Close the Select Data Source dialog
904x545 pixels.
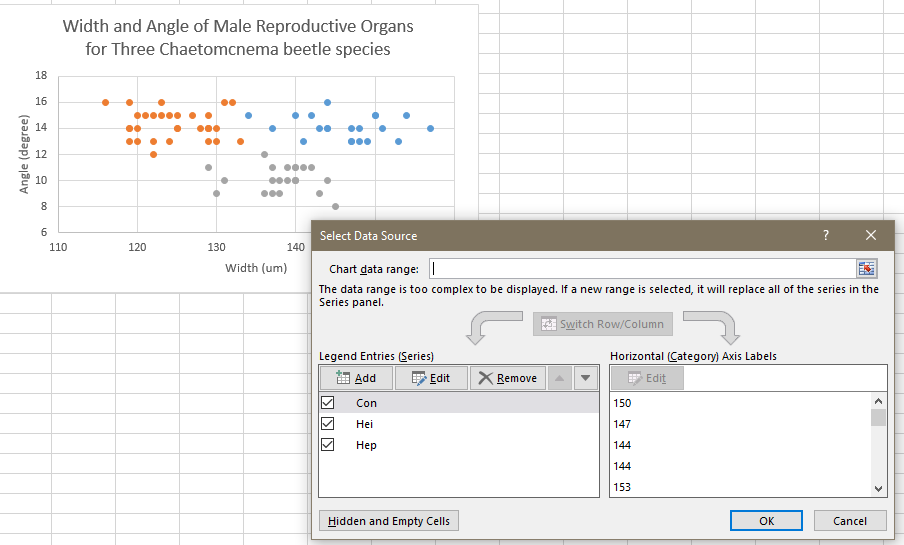tap(870, 235)
